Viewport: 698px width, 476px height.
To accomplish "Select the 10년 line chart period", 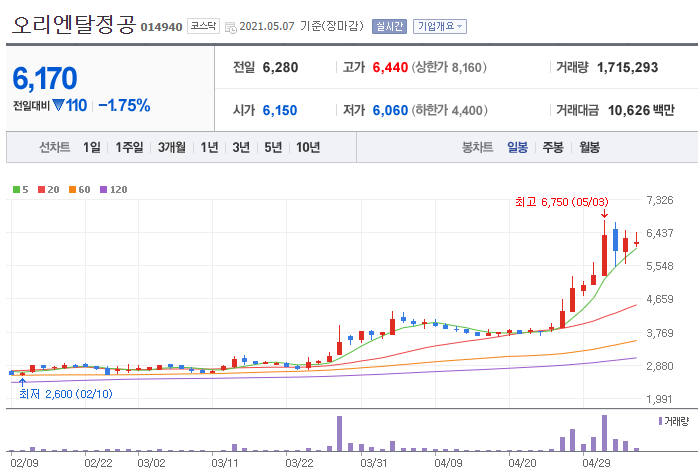I will coord(308,147).
